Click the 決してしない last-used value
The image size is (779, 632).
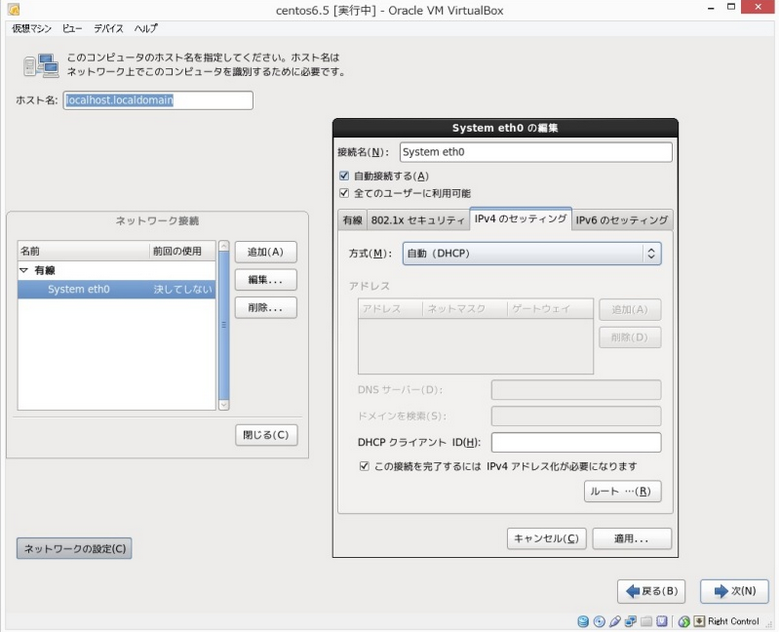[183, 289]
